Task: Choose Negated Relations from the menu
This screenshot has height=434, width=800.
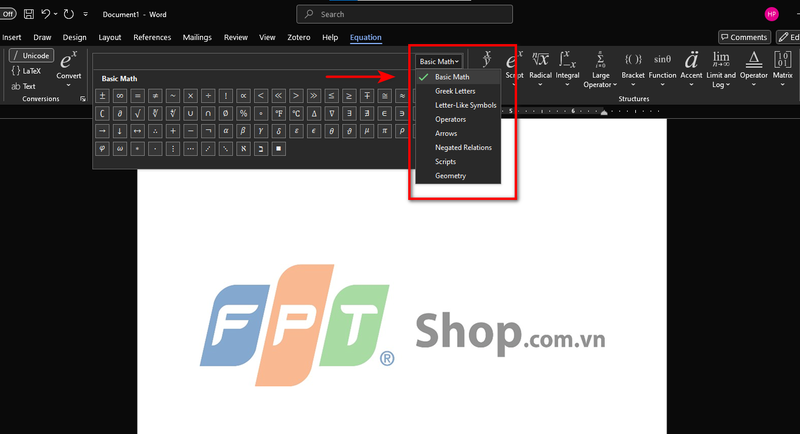Action: coord(458,147)
